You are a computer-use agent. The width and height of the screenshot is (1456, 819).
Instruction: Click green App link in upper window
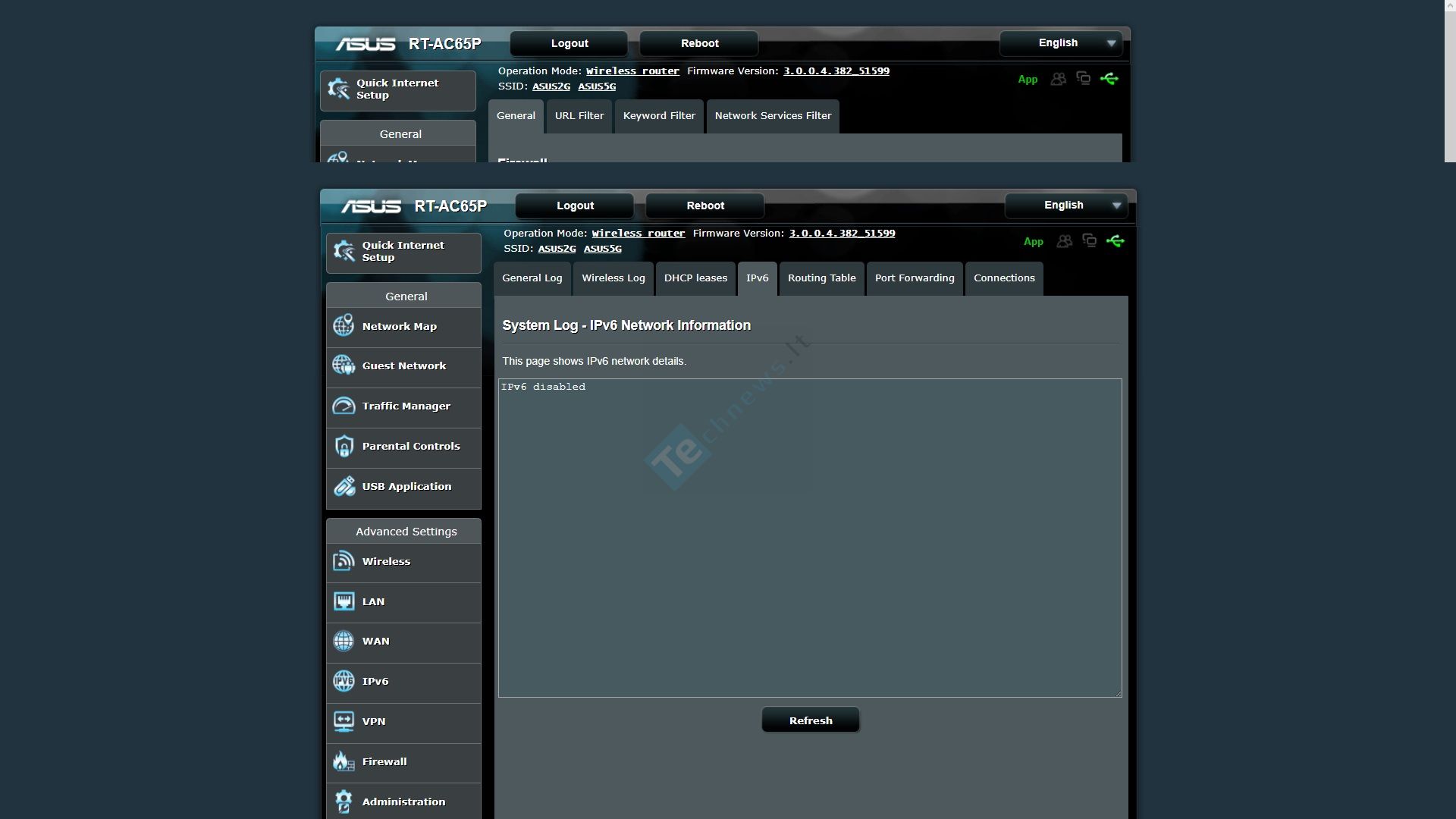(x=1028, y=80)
